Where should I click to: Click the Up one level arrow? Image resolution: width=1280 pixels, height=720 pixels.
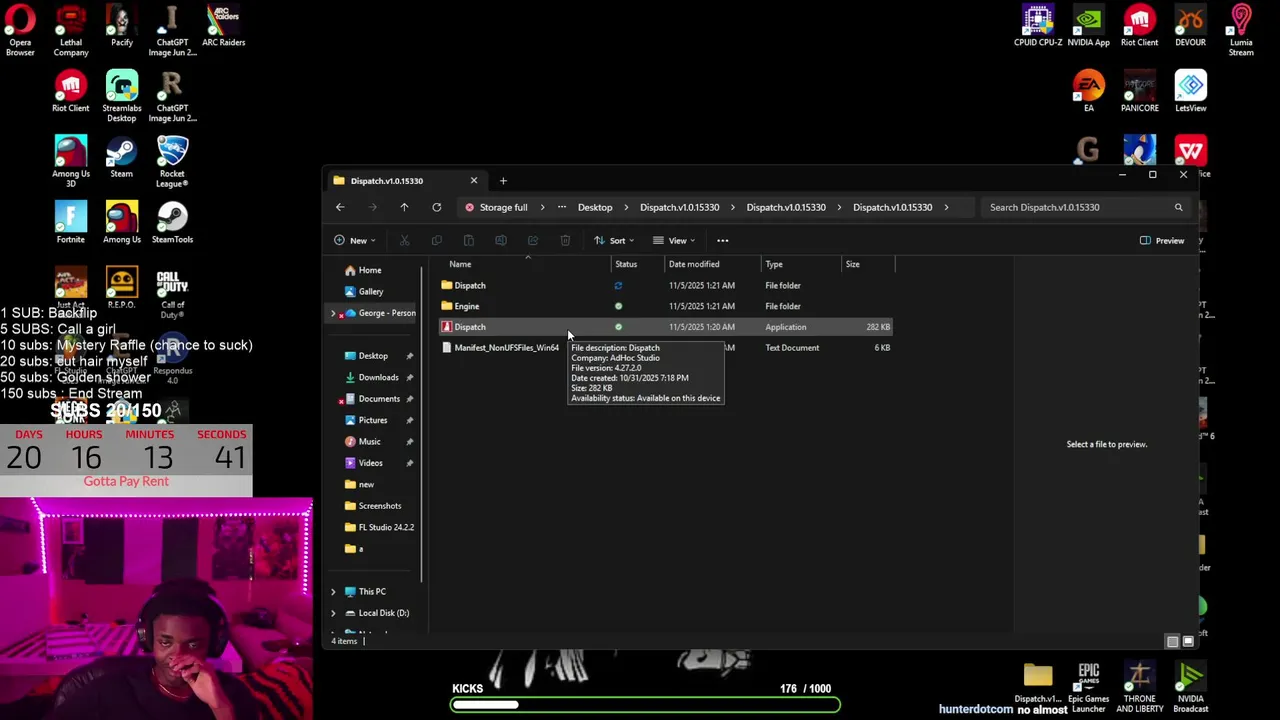404,207
